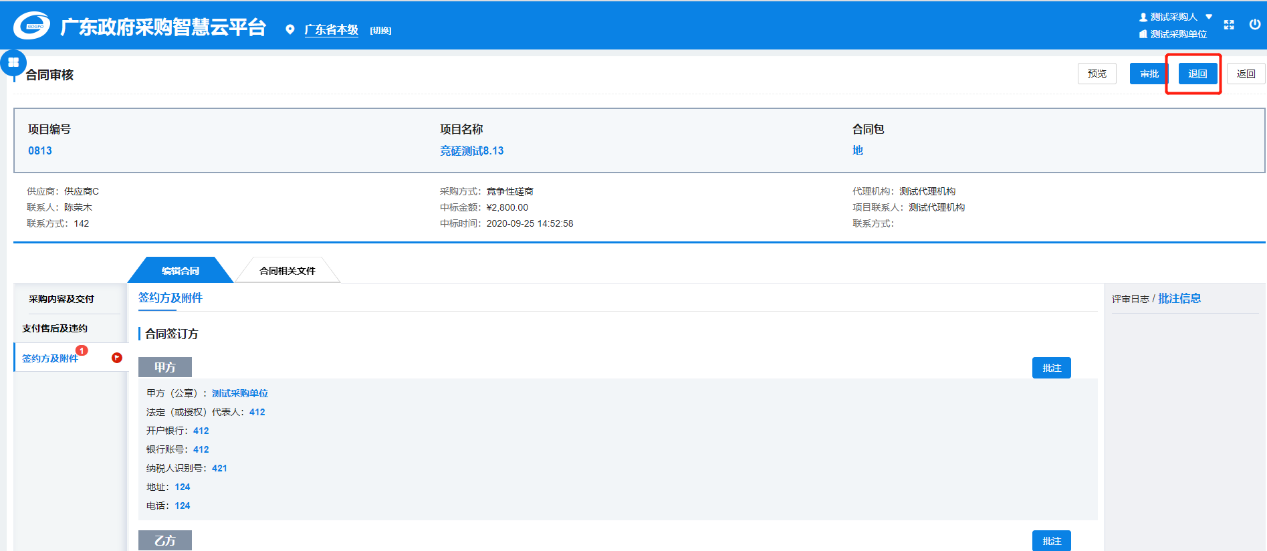Screen dimensions: 1267x551
Task: Click the platform logo icon in header
Action: (x=31, y=27)
